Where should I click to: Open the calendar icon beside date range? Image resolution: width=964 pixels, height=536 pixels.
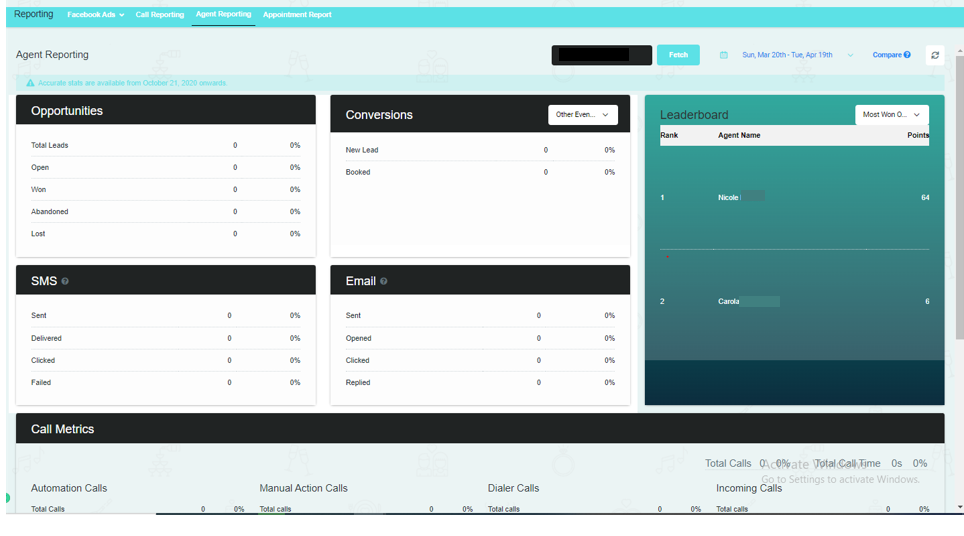pyautogui.click(x=724, y=55)
